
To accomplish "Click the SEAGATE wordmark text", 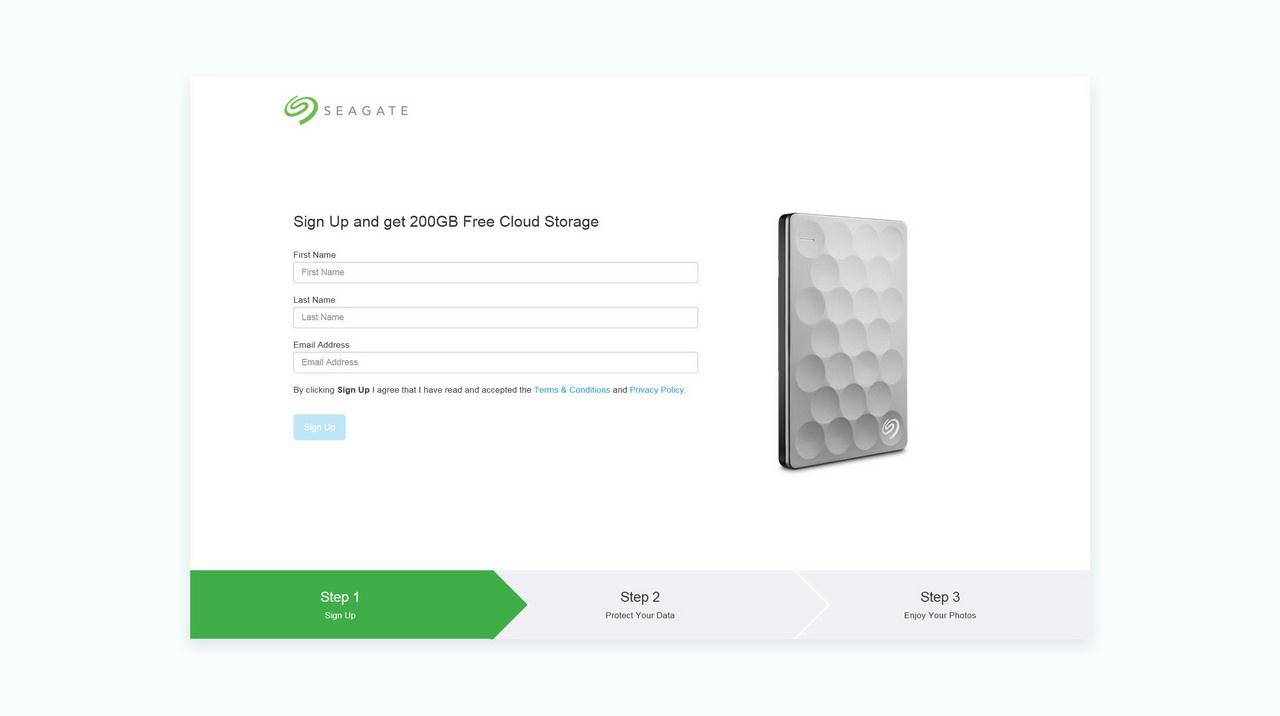I will point(366,111).
